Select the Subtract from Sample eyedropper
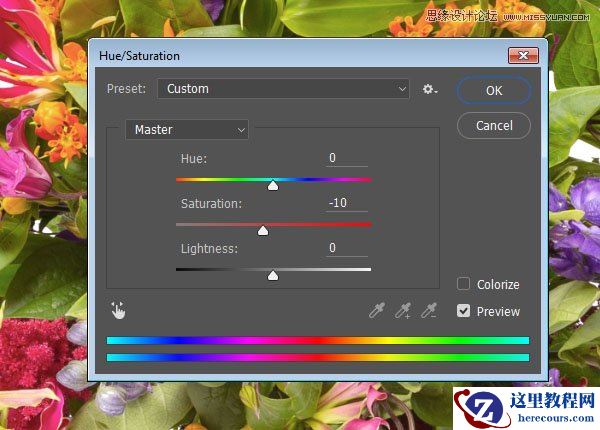This screenshot has width=600, height=430. point(429,311)
